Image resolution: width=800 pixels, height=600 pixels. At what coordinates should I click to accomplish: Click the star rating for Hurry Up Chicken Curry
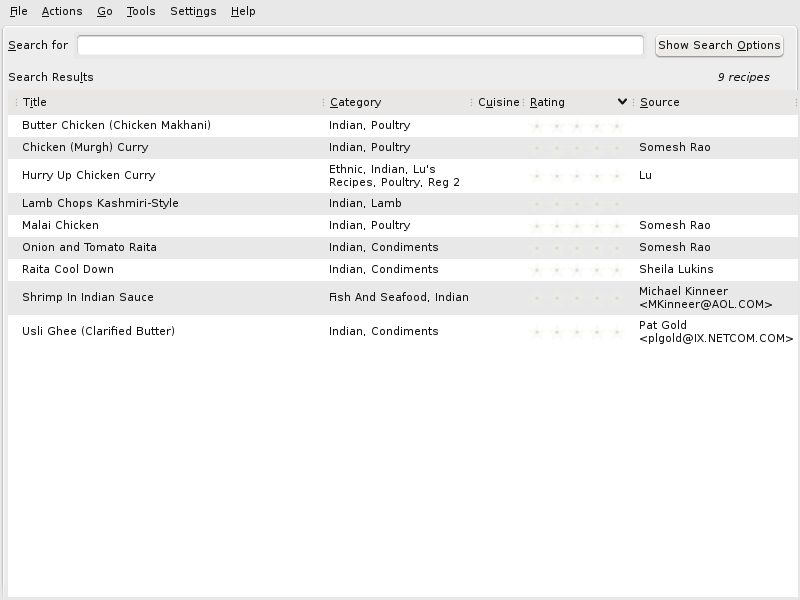(576, 176)
